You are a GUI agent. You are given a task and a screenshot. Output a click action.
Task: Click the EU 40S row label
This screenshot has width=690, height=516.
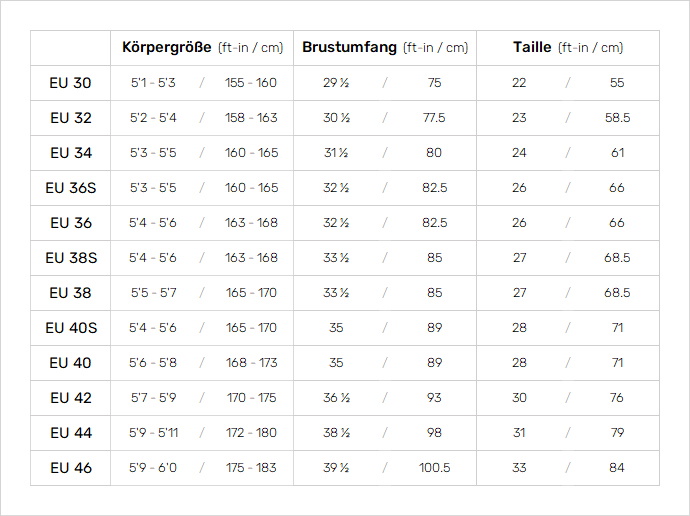70,328
